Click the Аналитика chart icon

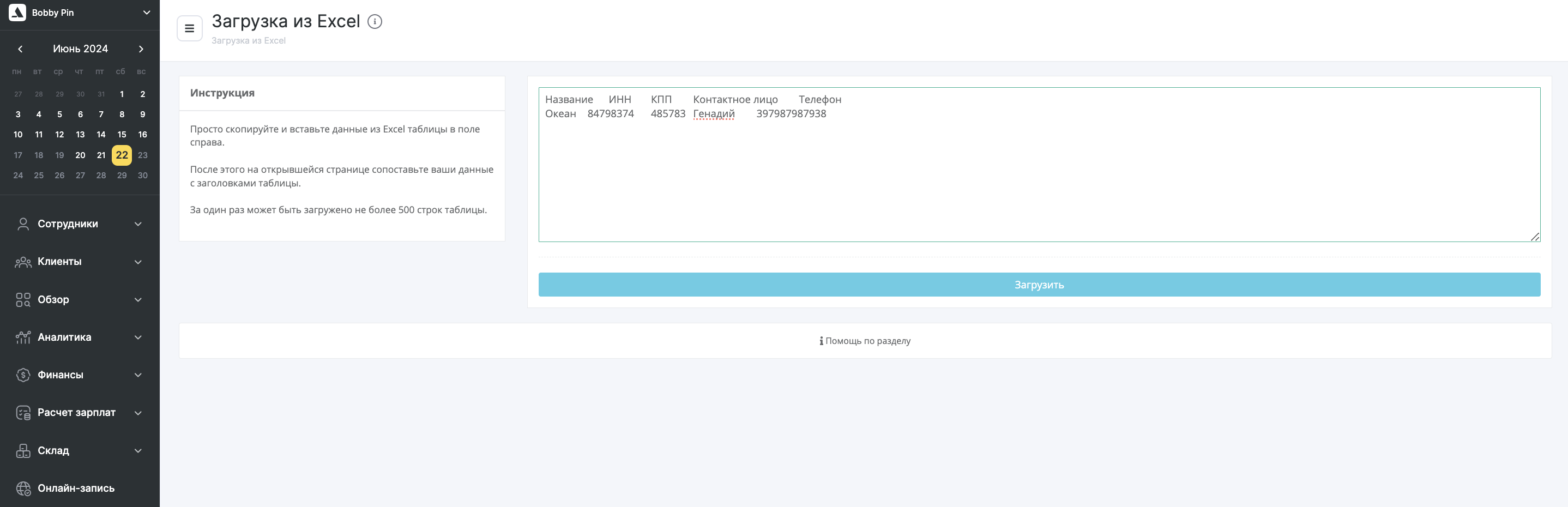coord(23,337)
